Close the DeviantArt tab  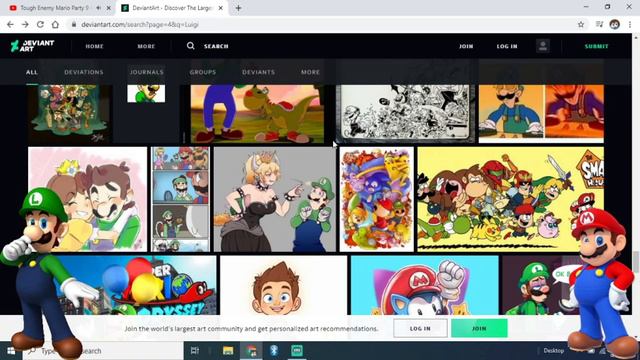(x=221, y=8)
